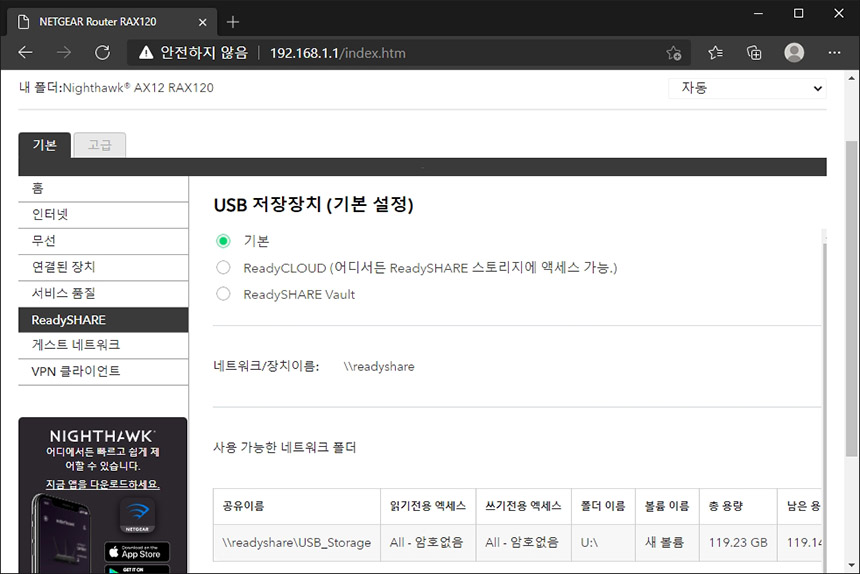Screen dimensions: 860x574
Task: Open 인터넷 in the sidebar
Action: (x=103, y=215)
